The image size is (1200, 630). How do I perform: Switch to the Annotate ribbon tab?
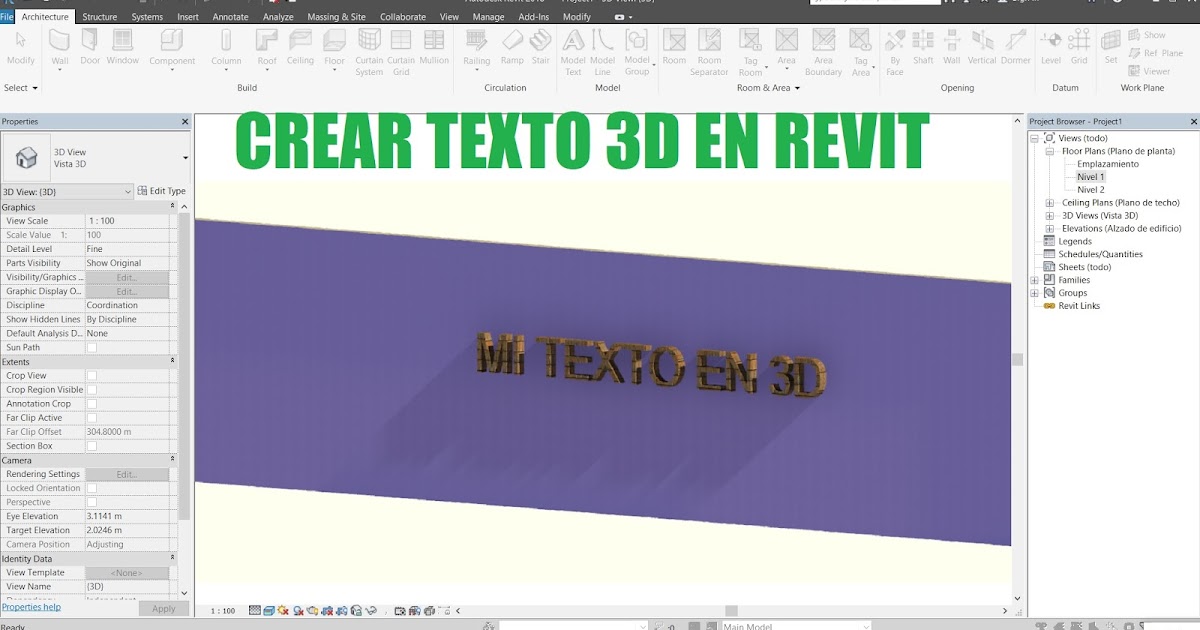(230, 16)
